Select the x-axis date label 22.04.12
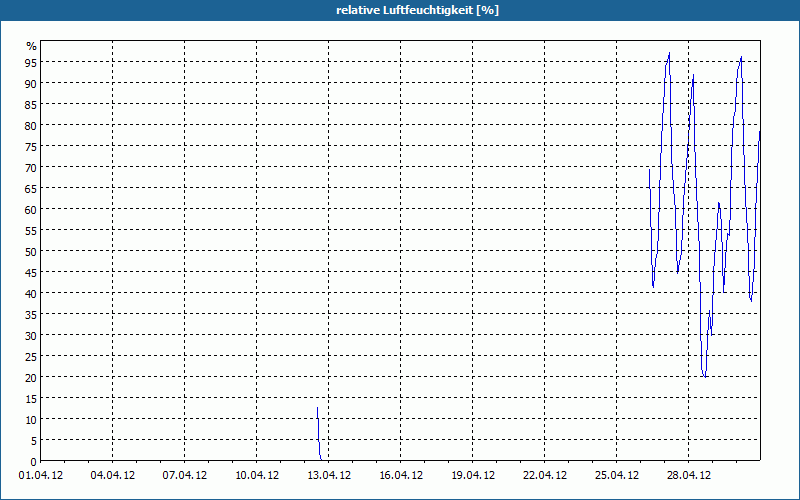 pos(544,476)
